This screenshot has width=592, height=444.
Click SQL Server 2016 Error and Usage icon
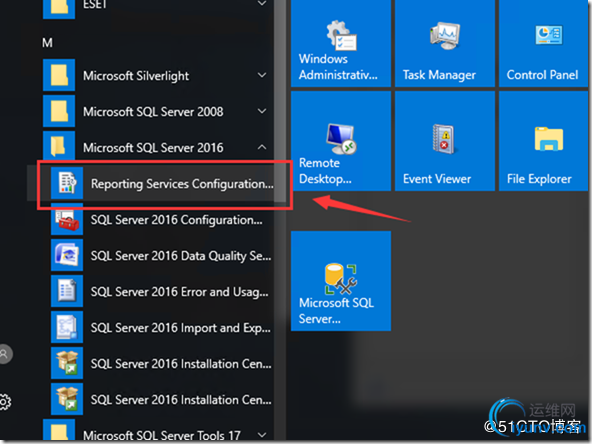click(x=67, y=291)
